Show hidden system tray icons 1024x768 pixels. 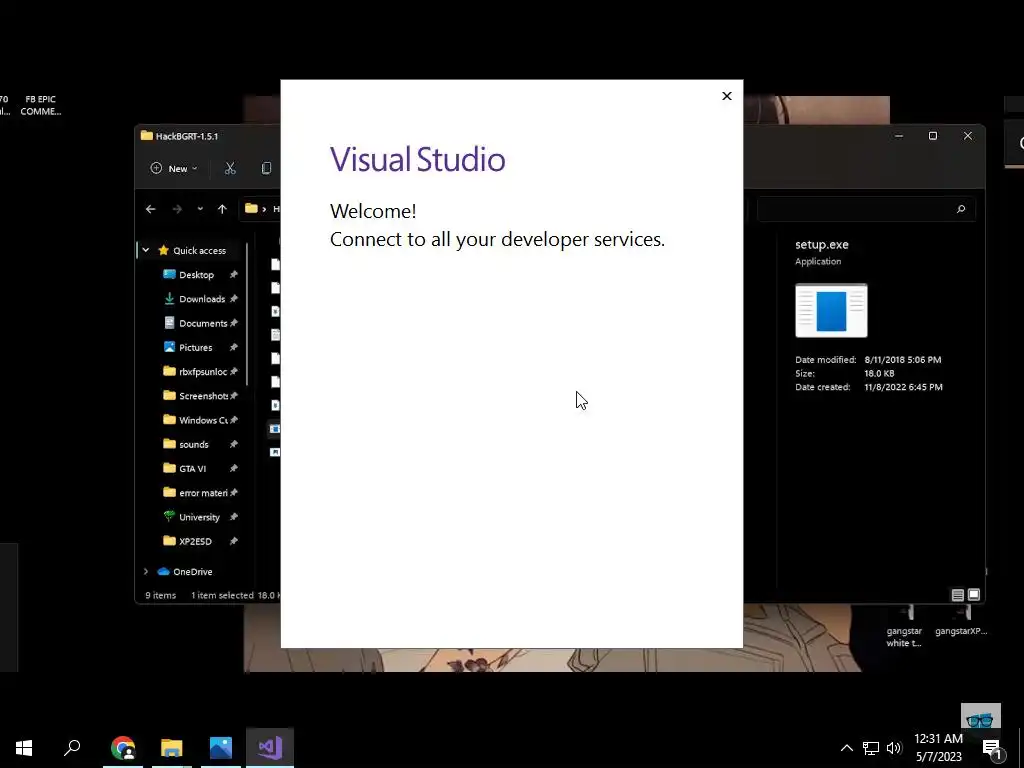coord(846,748)
